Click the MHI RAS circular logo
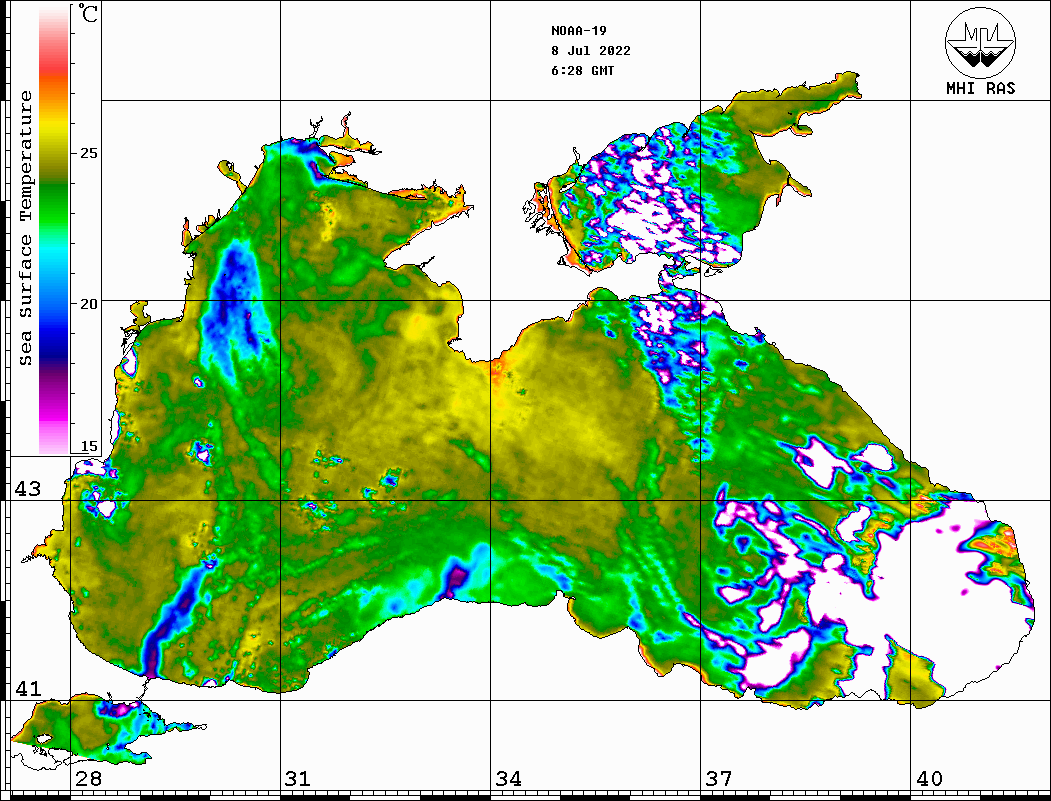This screenshot has width=1051, height=801. pos(981,42)
